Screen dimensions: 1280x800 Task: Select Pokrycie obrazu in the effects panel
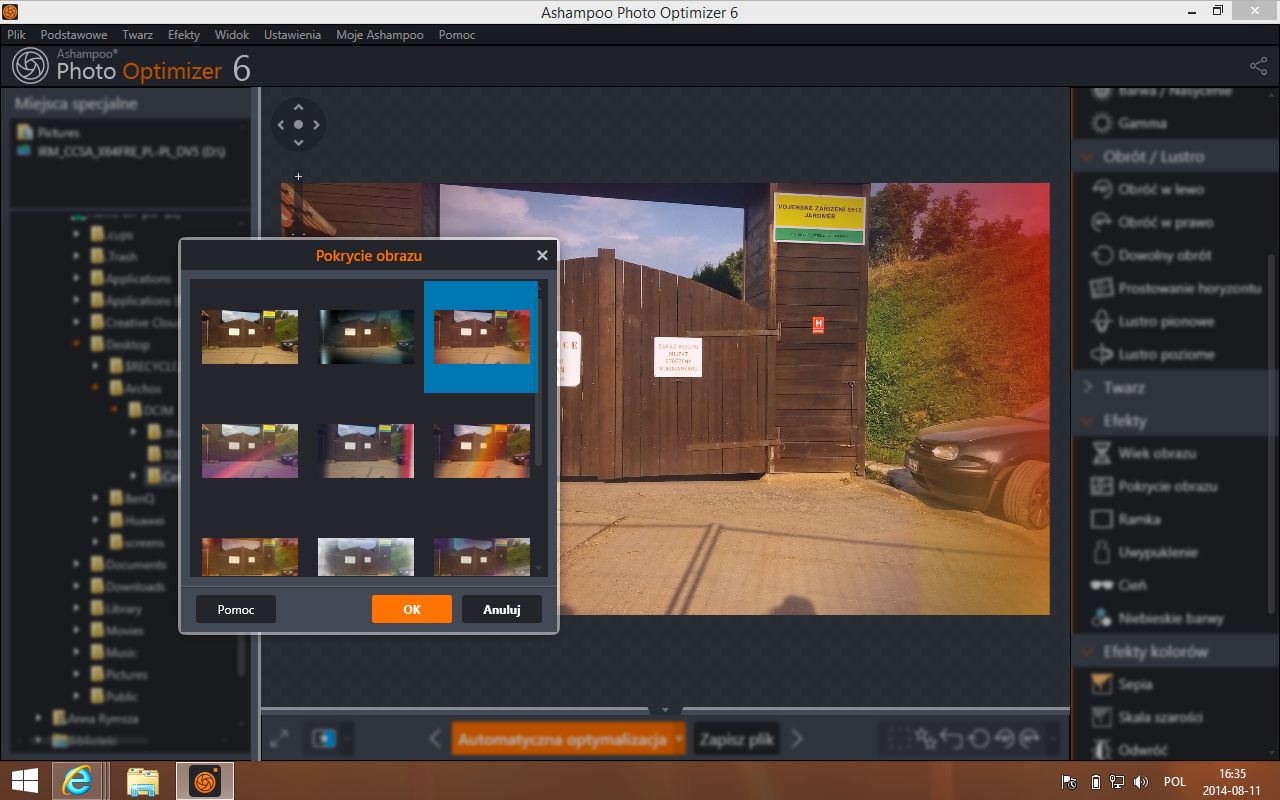[1154, 486]
